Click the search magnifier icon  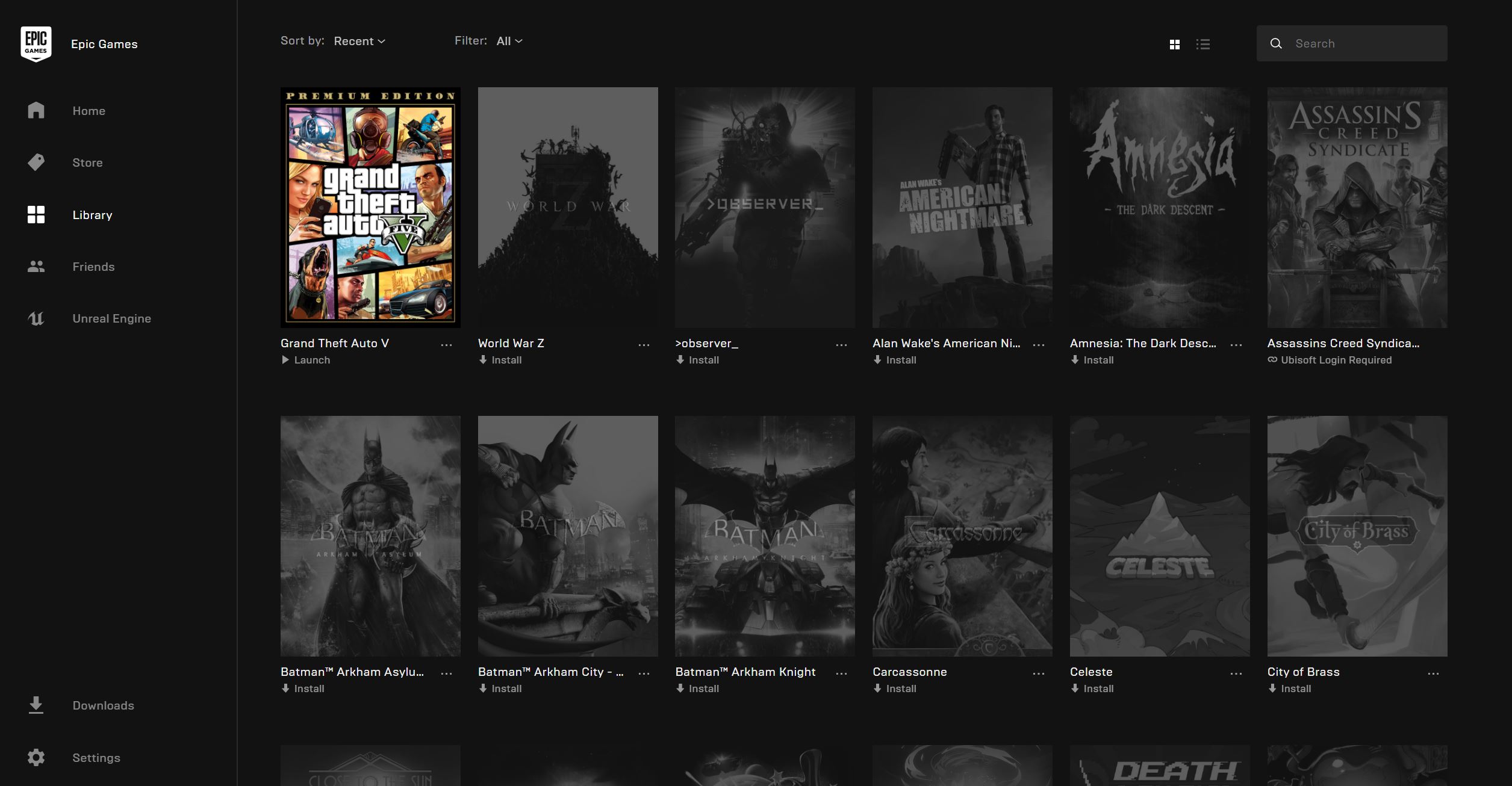[x=1276, y=43]
